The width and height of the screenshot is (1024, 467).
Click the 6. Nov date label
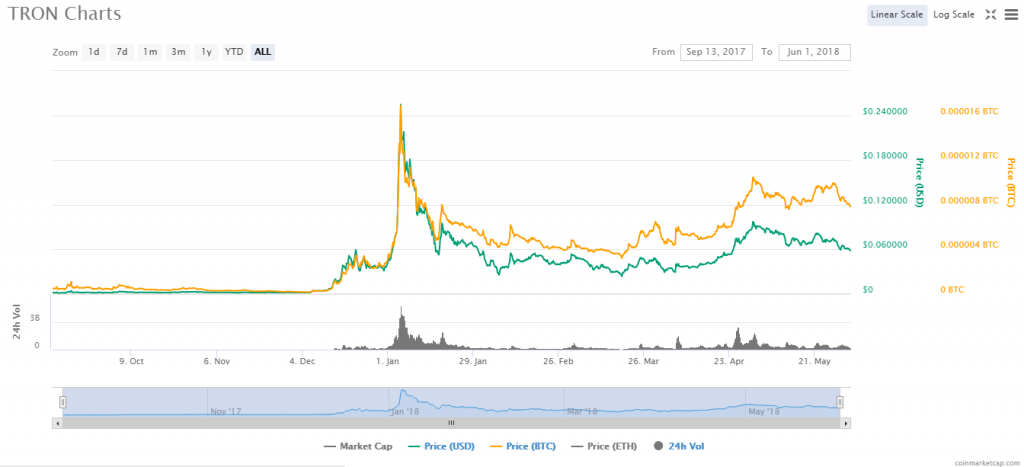coord(217,361)
